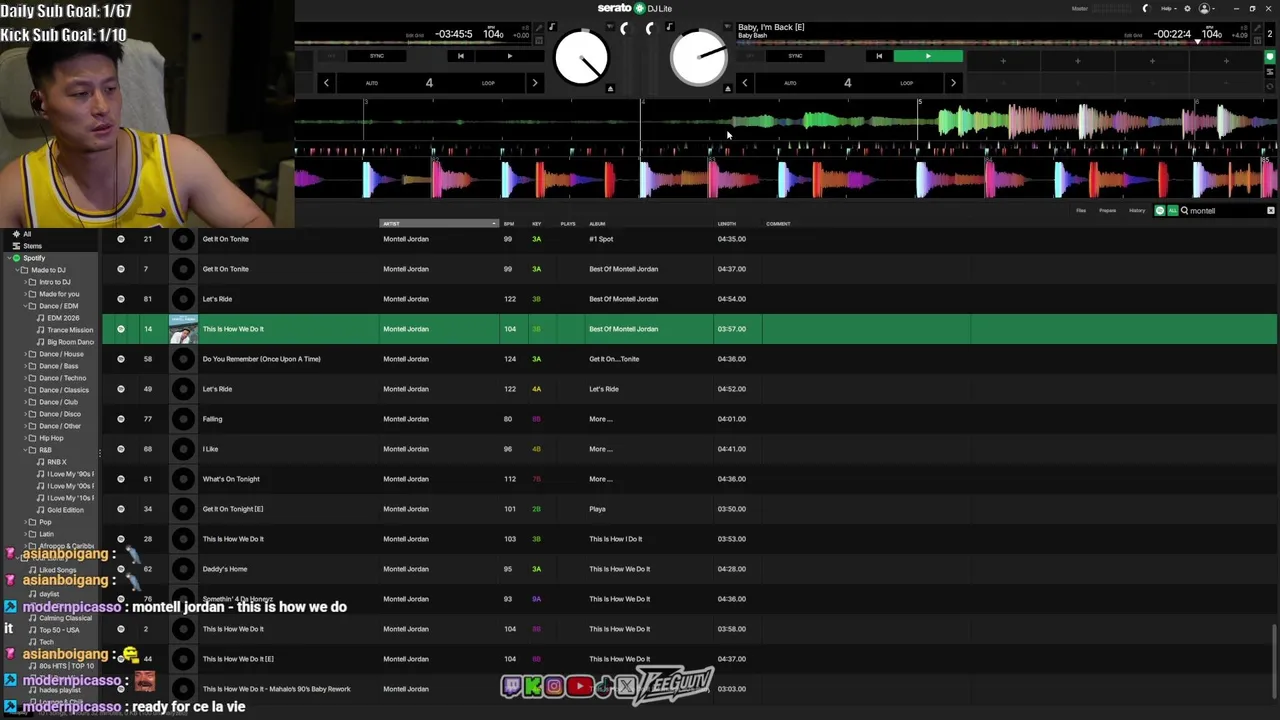Open the Gold Edition playlist
1280x720 pixels.
point(65,510)
